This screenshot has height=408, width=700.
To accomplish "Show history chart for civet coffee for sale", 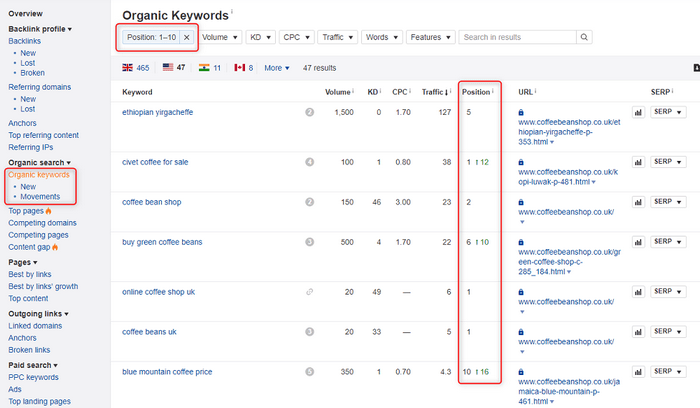I will pyautogui.click(x=638, y=162).
